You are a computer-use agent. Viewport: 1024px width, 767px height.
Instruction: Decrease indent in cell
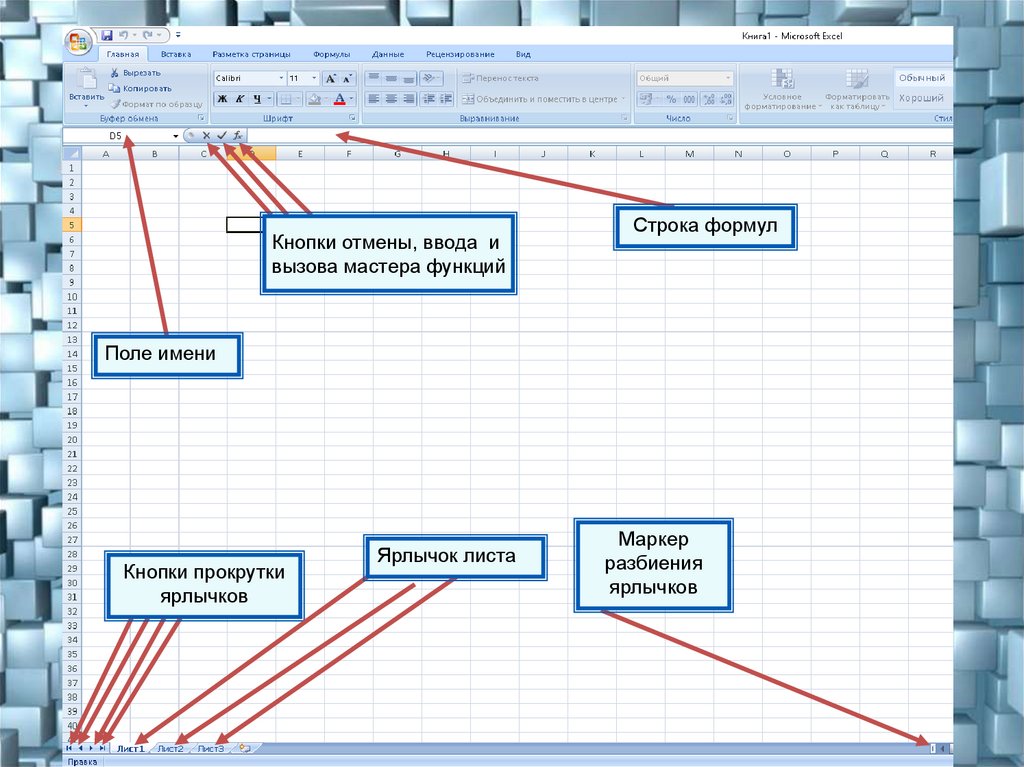[429, 99]
